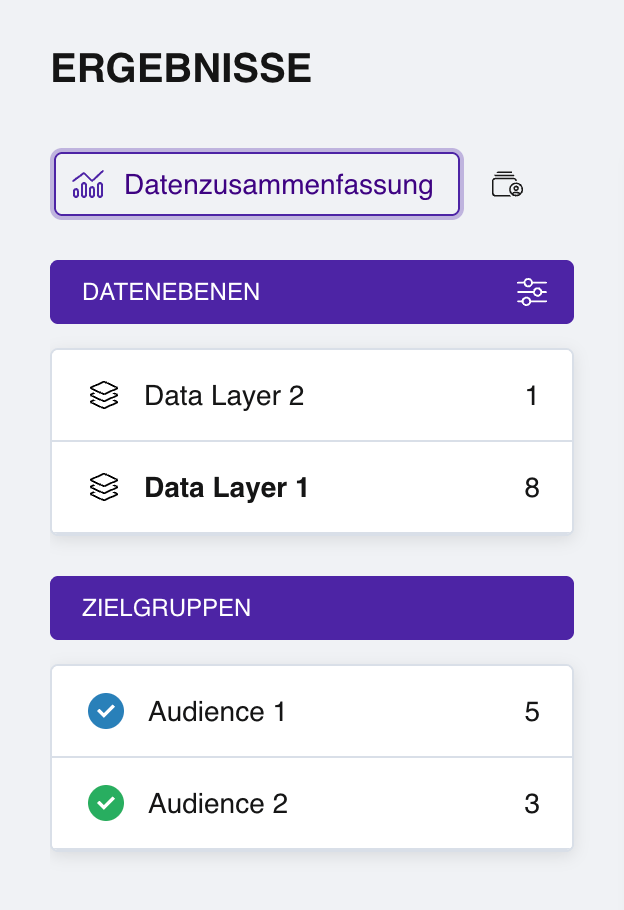
Task: Click the layers icon for Data Layer 1
Action: [104, 487]
